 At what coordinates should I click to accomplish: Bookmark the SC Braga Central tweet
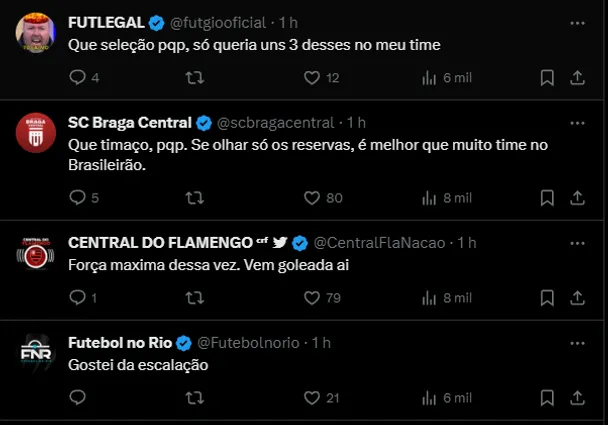[x=547, y=198]
